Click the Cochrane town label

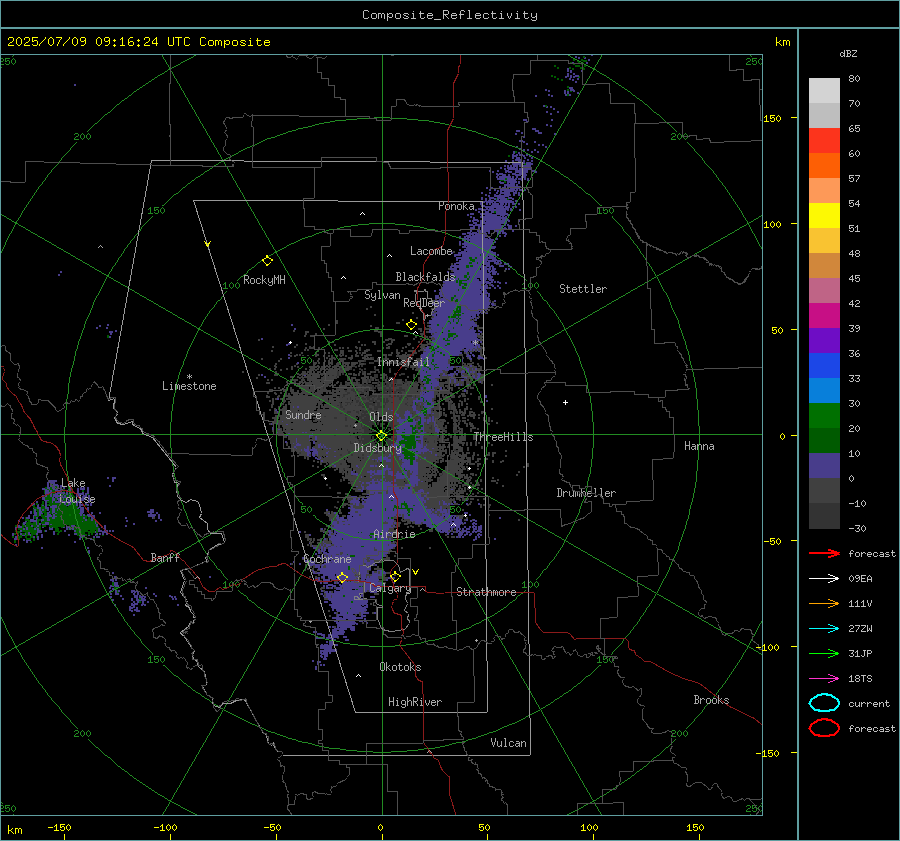tap(327, 559)
